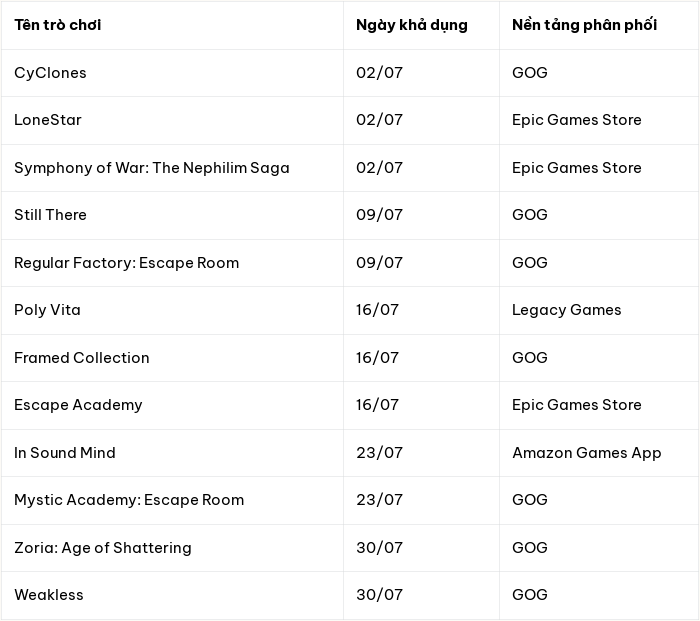Click the "Nền tảng phân phối" column header
Screen dimensions: 700x621
coord(584,25)
